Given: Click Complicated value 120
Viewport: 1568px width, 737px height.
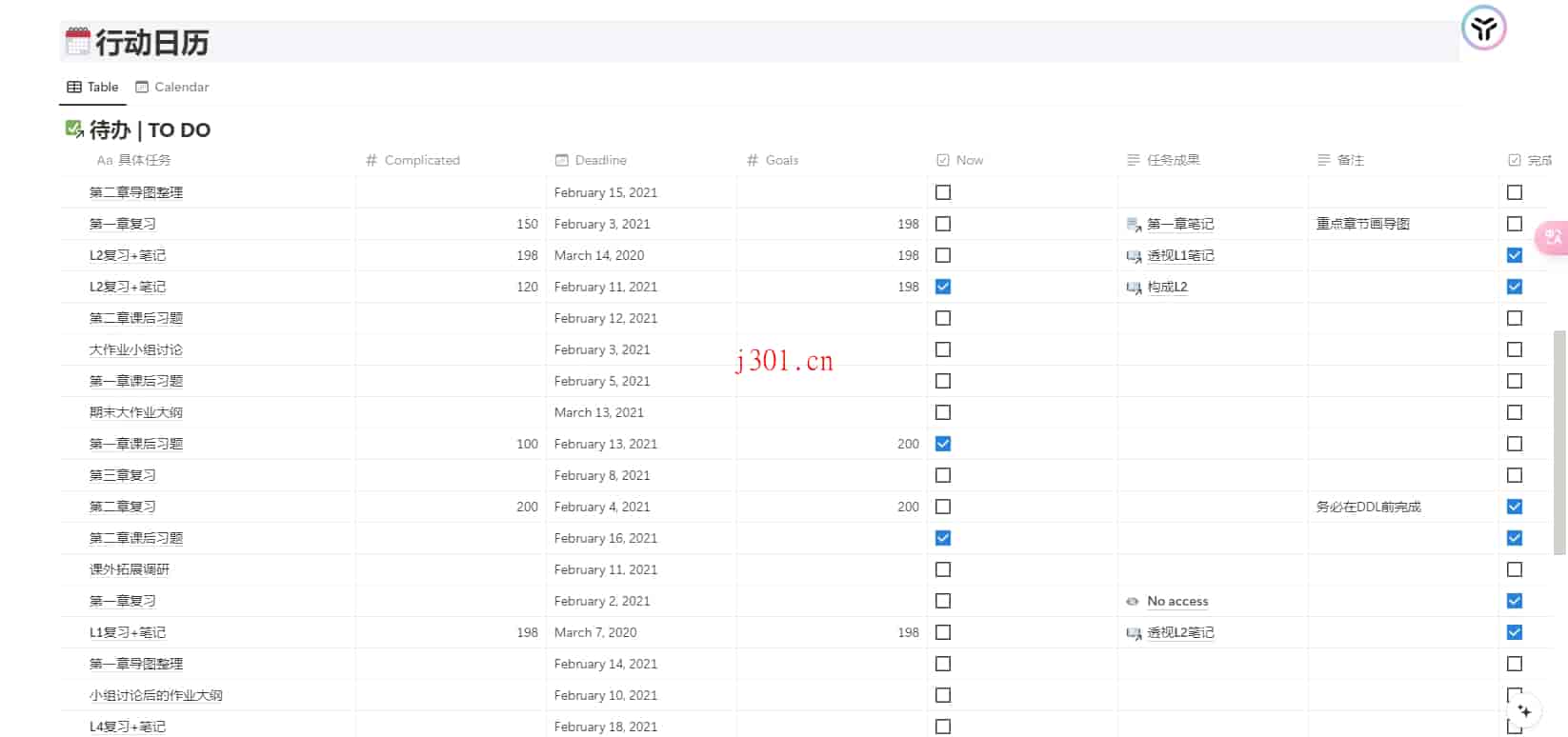Looking at the screenshot, I should point(527,287).
